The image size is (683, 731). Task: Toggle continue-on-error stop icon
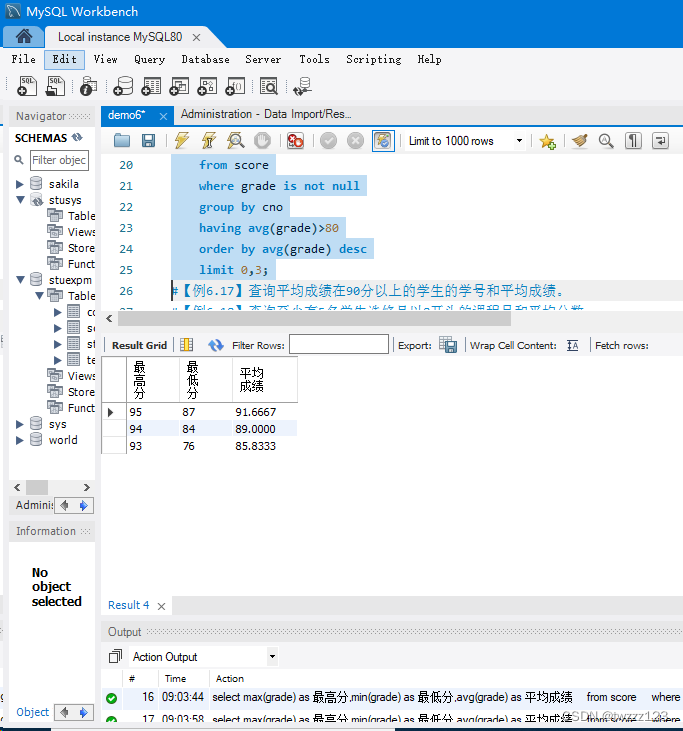point(295,140)
